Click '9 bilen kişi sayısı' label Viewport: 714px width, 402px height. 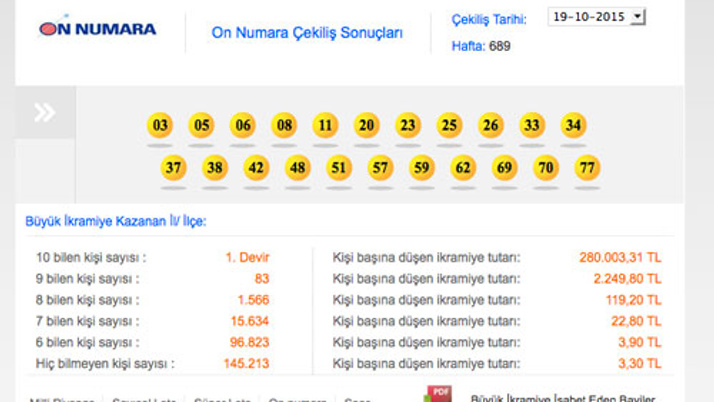(x=87, y=279)
